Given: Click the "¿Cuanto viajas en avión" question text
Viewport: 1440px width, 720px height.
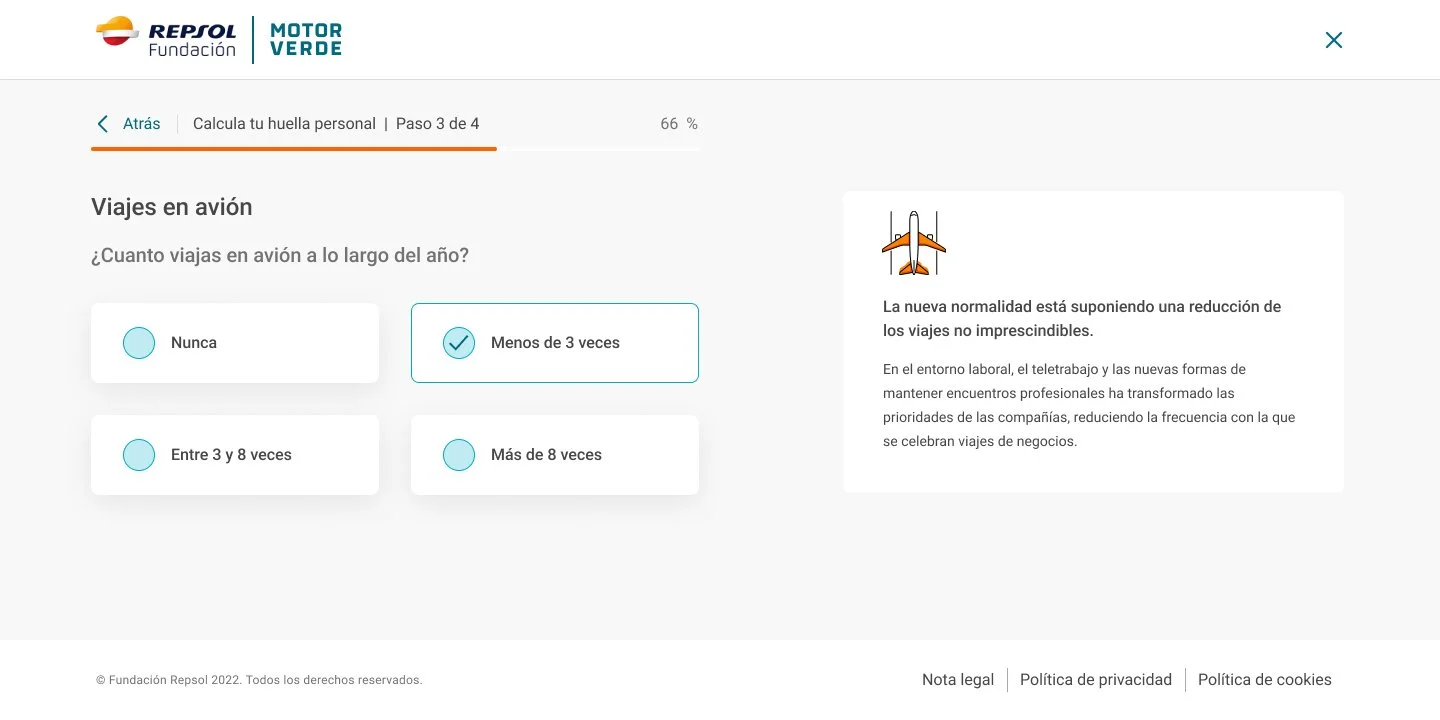Looking at the screenshot, I should pos(280,256).
